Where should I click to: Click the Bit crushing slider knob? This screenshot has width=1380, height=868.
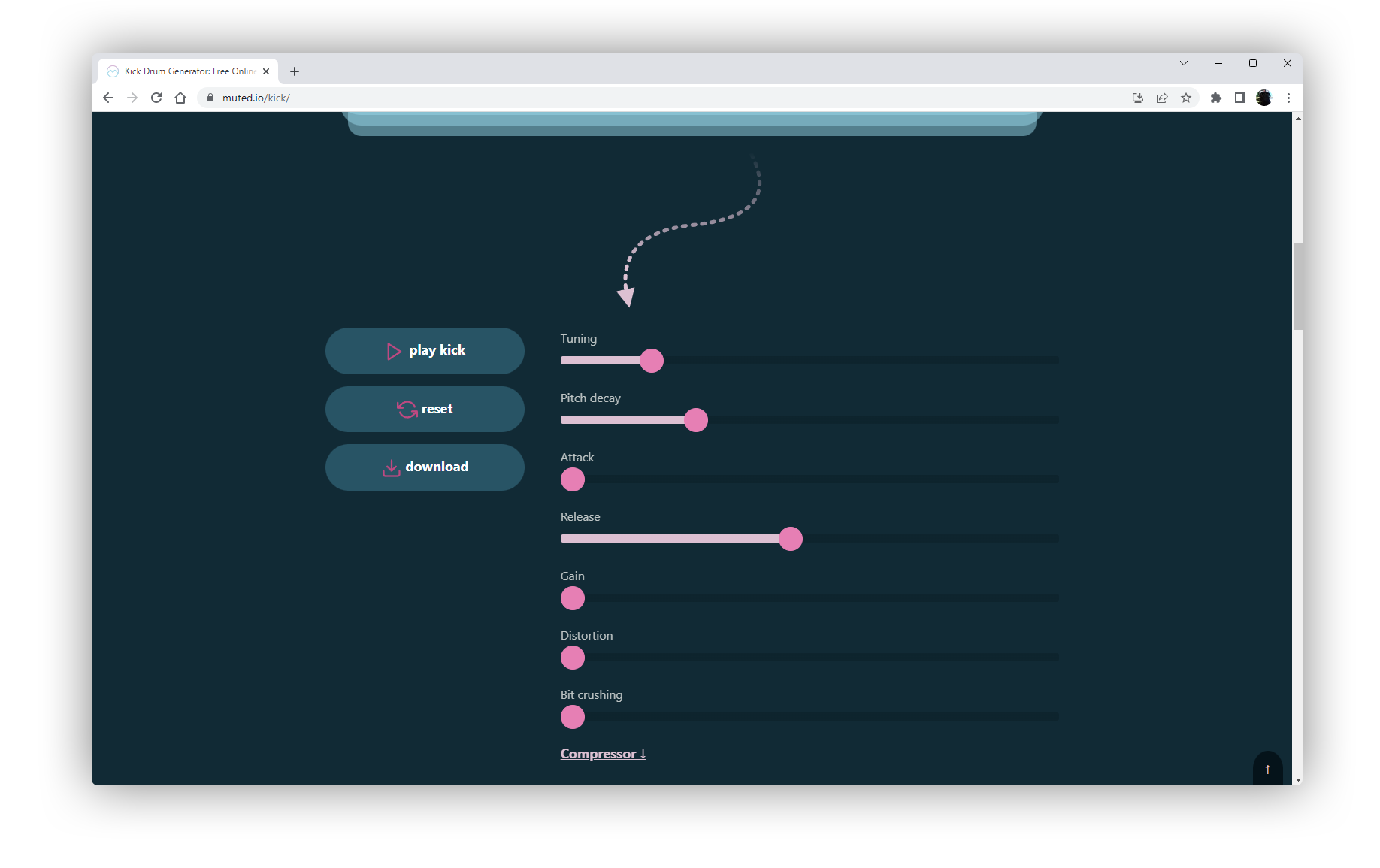pos(573,717)
